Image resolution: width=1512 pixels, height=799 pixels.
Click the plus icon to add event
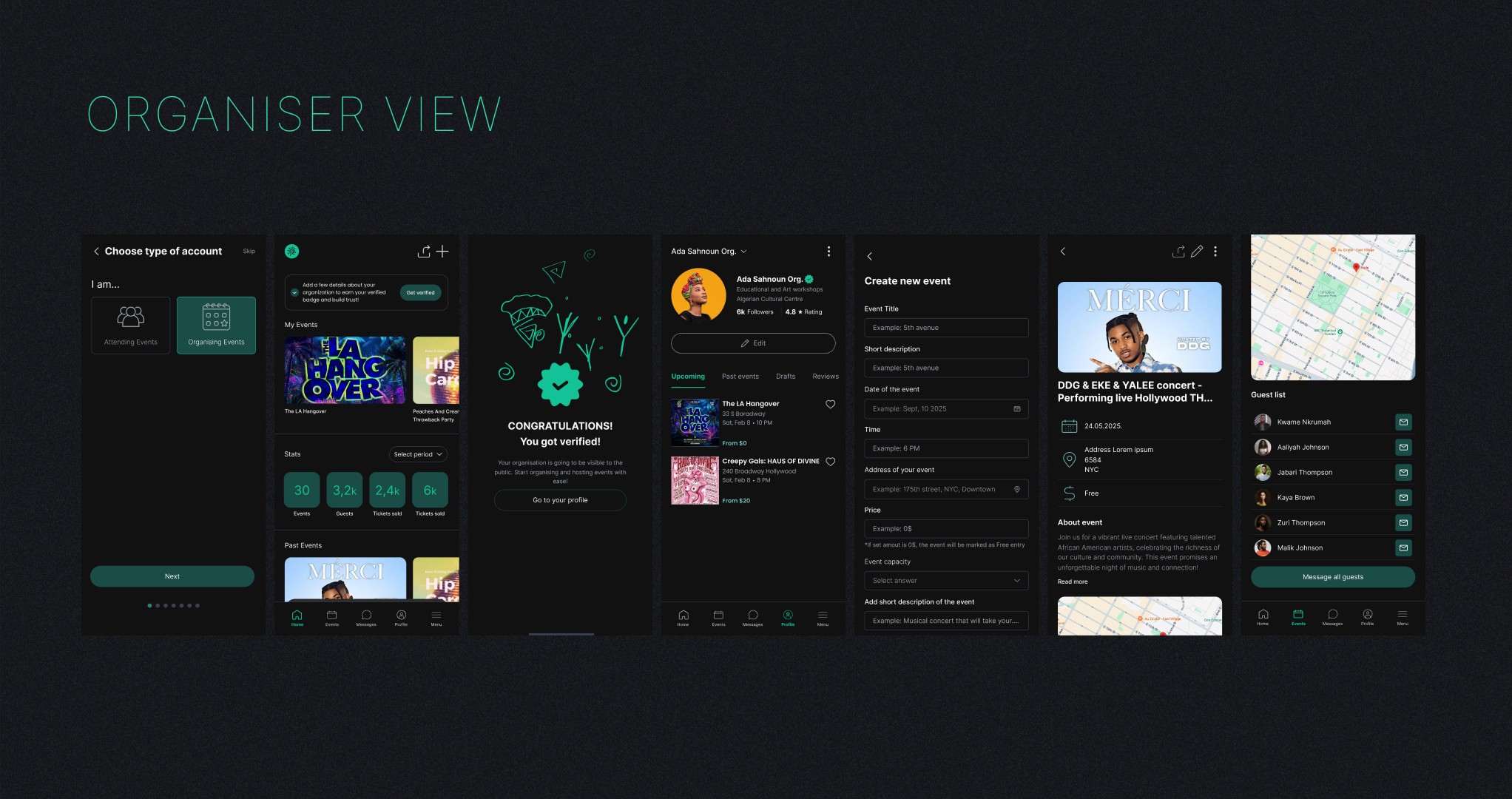click(442, 252)
